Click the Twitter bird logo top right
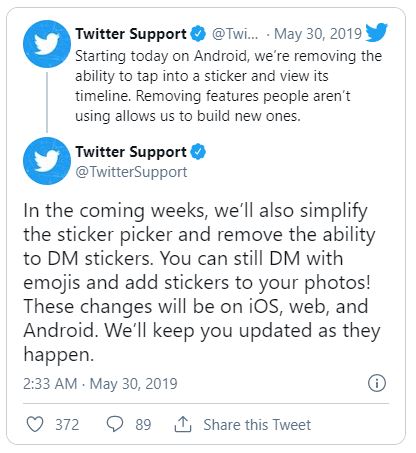 pyautogui.click(x=376, y=32)
